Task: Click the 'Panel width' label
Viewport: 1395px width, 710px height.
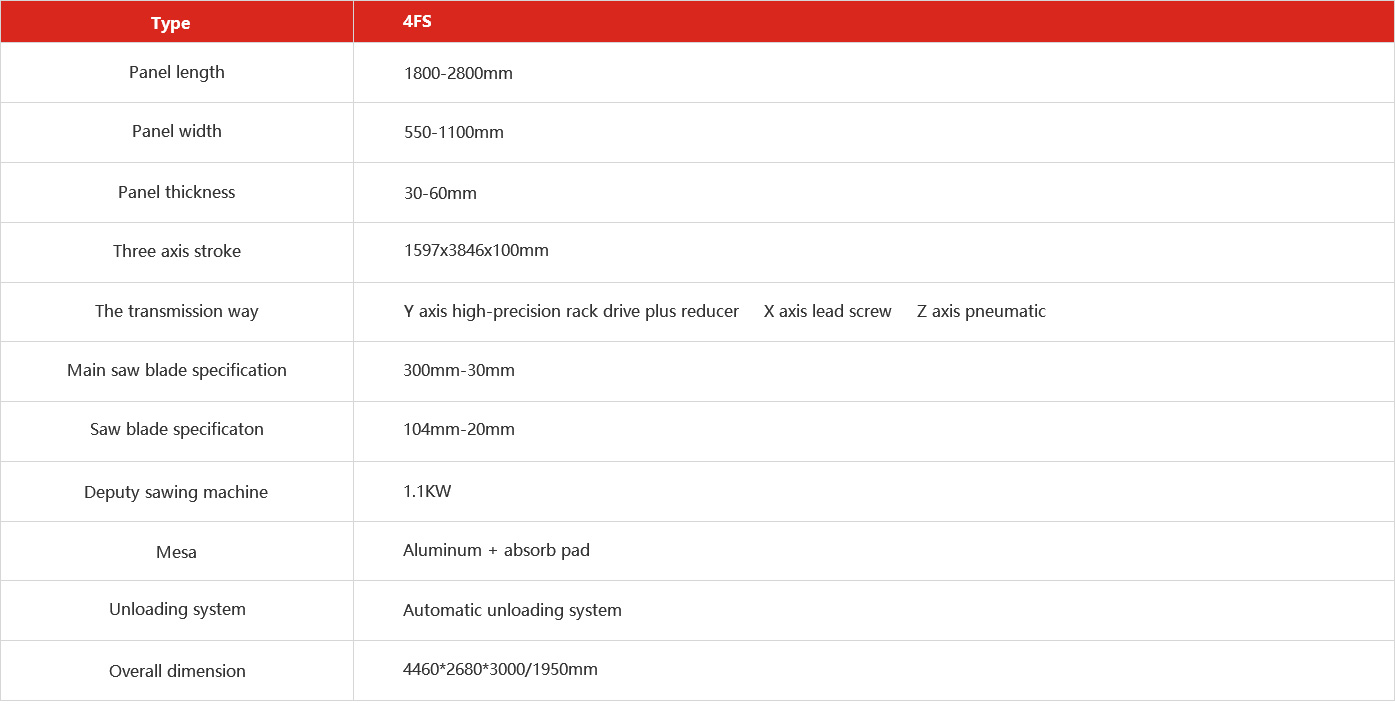Action: [x=177, y=131]
